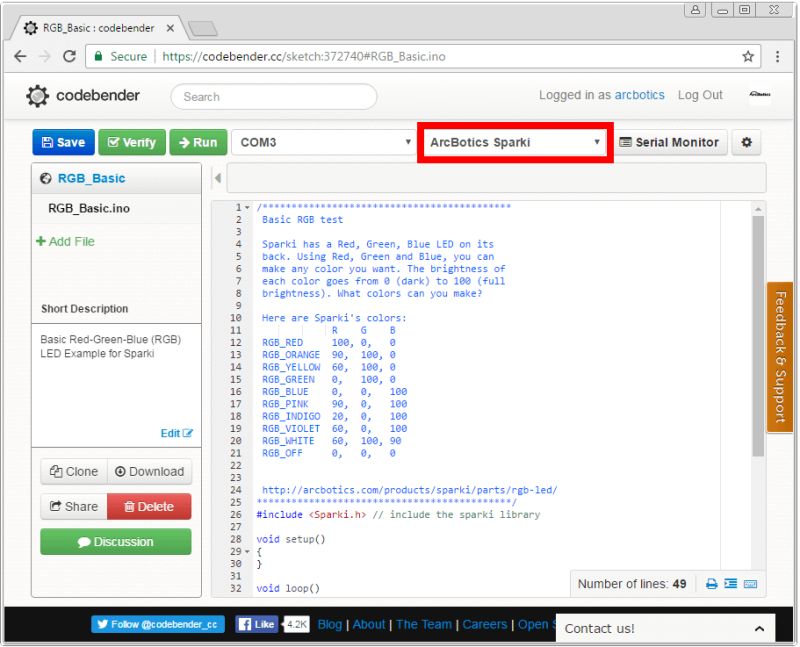
Task: Select the RGB_Basic : codebender browser tab
Action: [x=98, y=28]
